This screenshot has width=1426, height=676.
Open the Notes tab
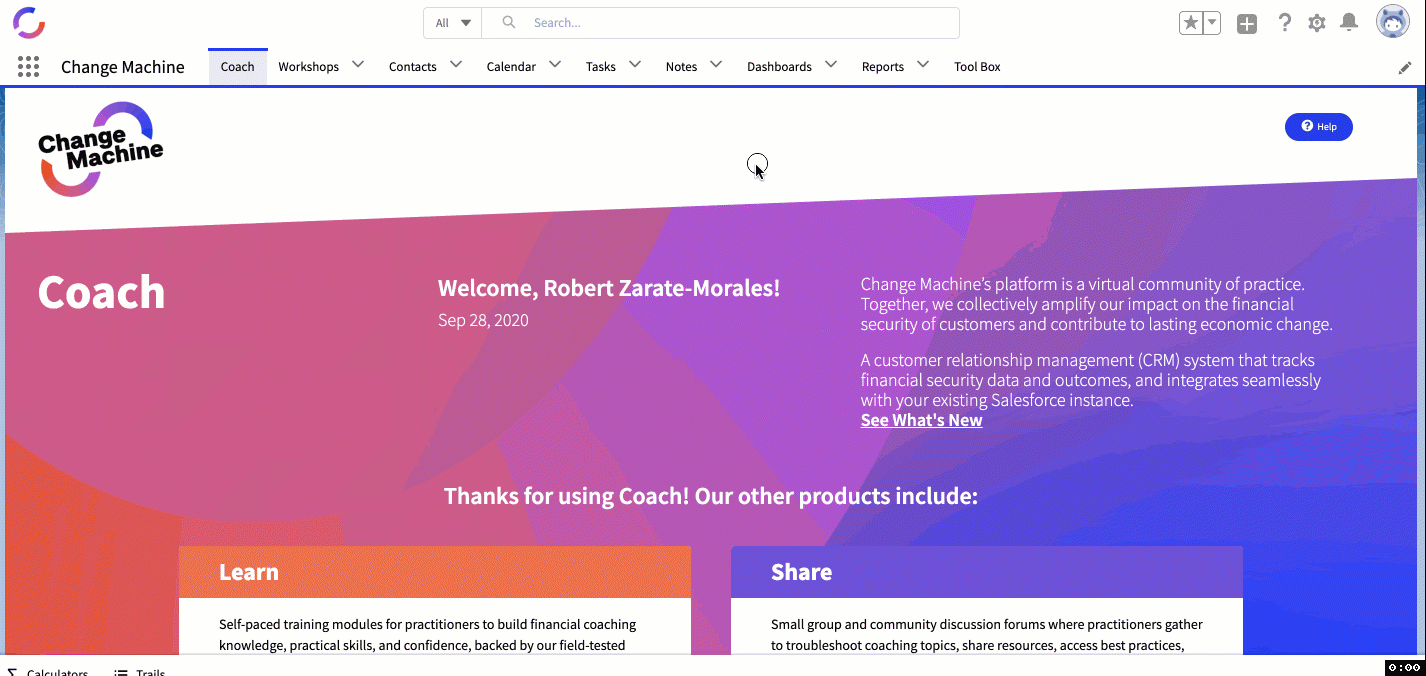point(682,67)
